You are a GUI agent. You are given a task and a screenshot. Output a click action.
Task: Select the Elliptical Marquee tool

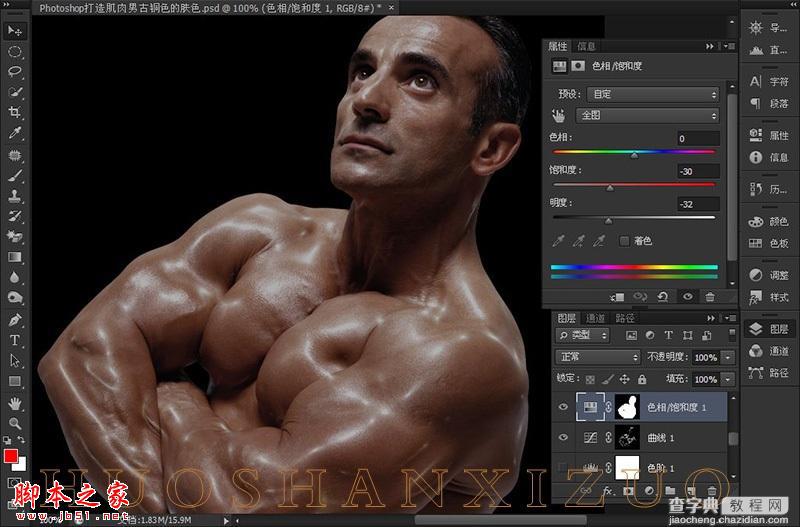click(x=15, y=52)
